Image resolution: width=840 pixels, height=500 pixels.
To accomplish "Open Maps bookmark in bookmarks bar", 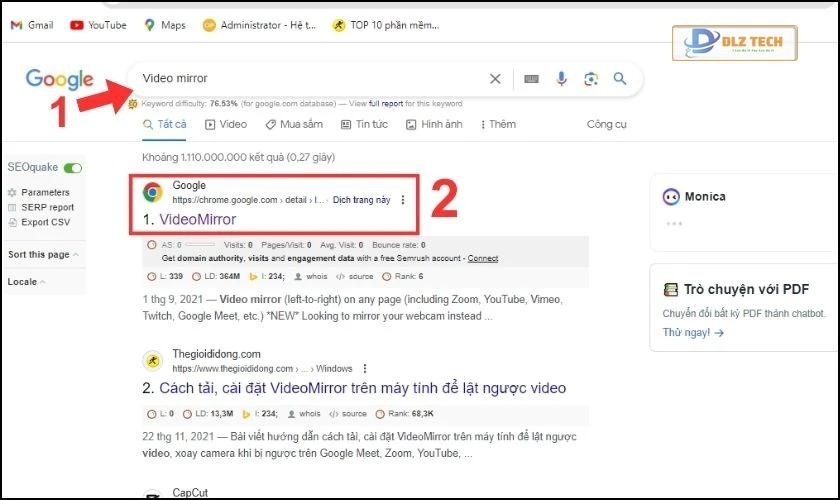I will [164, 25].
